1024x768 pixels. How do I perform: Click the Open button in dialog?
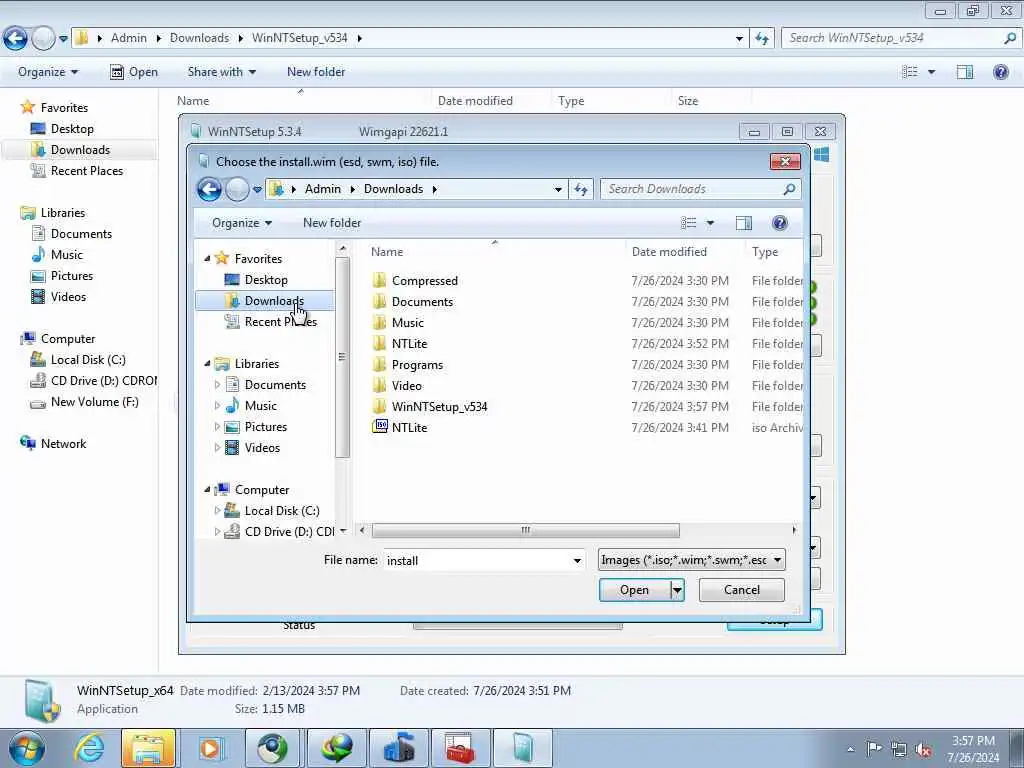635,590
